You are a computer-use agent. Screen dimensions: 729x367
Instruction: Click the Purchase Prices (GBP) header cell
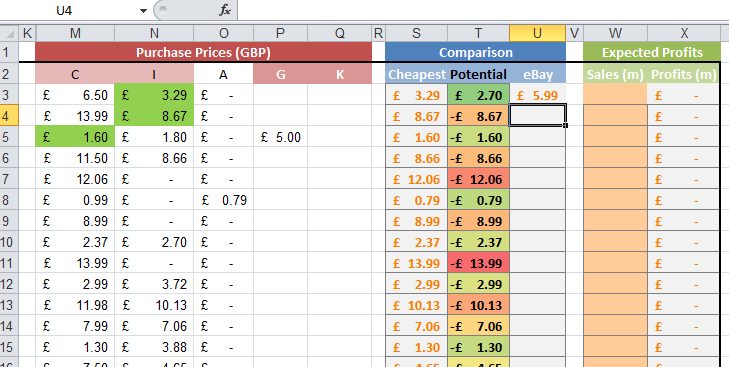tap(204, 52)
